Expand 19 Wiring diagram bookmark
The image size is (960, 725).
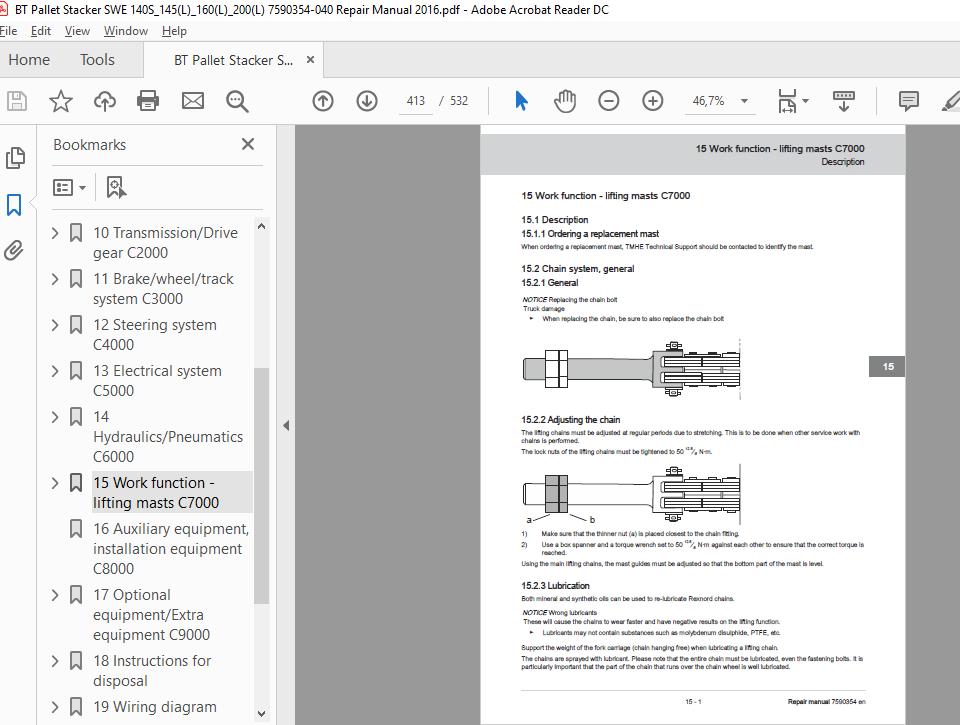pyautogui.click(x=55, y=707)
